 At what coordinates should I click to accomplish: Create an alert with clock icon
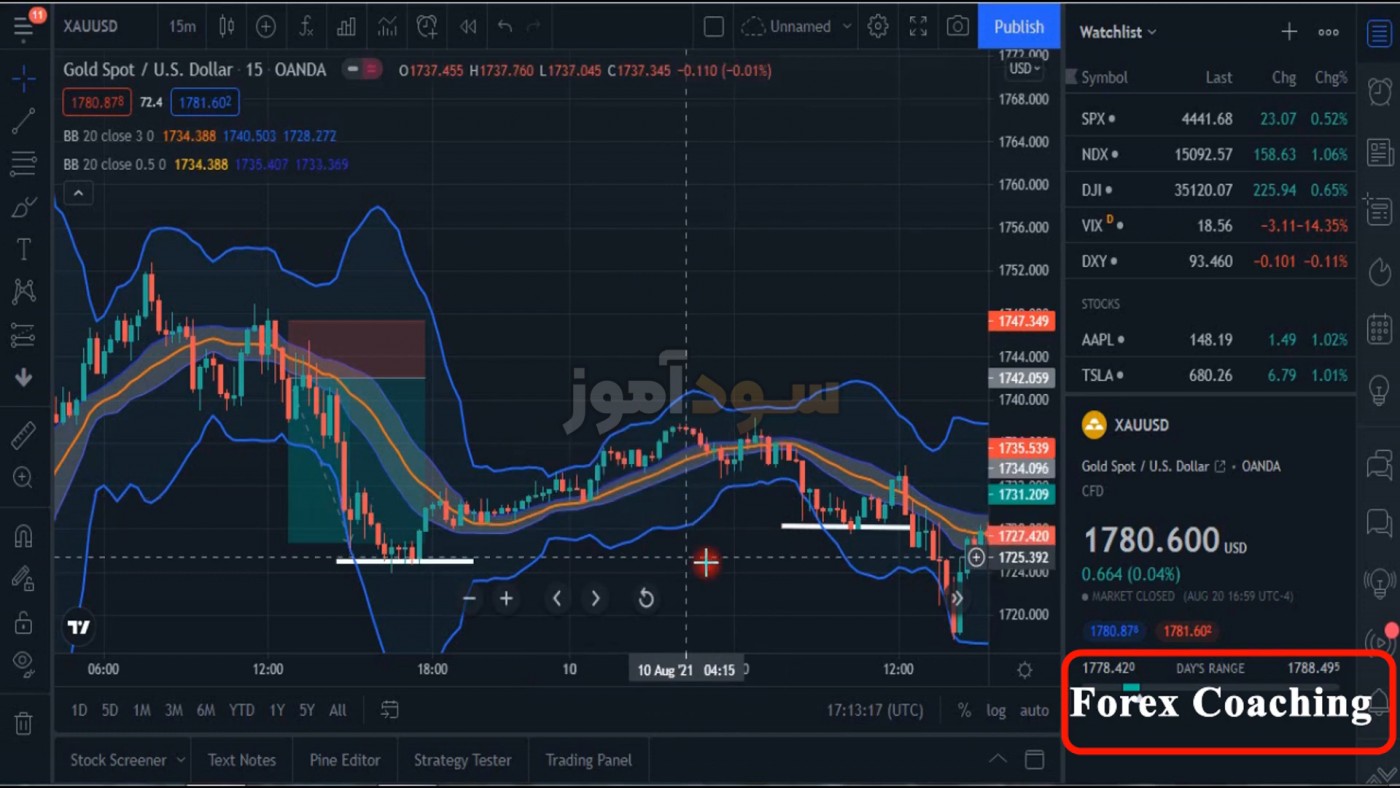click(x=427, y=27)
